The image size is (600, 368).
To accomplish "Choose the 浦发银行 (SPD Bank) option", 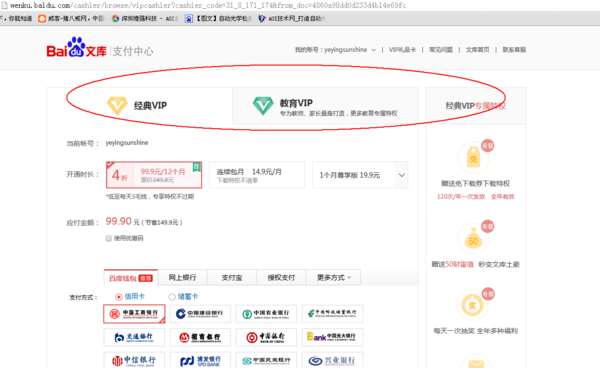I will (x=200, y=360).
